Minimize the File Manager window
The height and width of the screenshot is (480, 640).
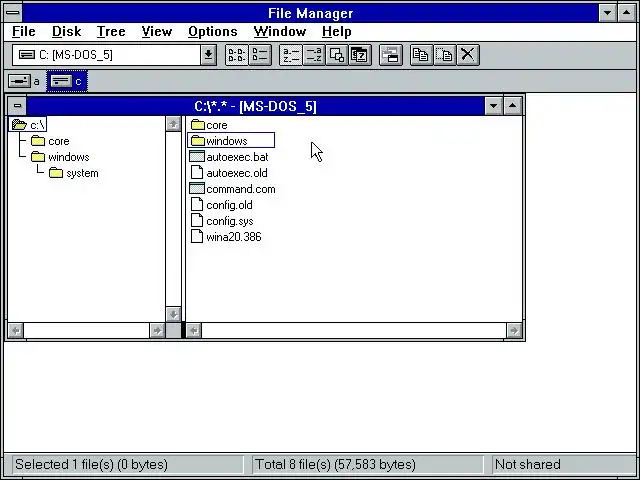pyautogui.click(x=607, y=13)
